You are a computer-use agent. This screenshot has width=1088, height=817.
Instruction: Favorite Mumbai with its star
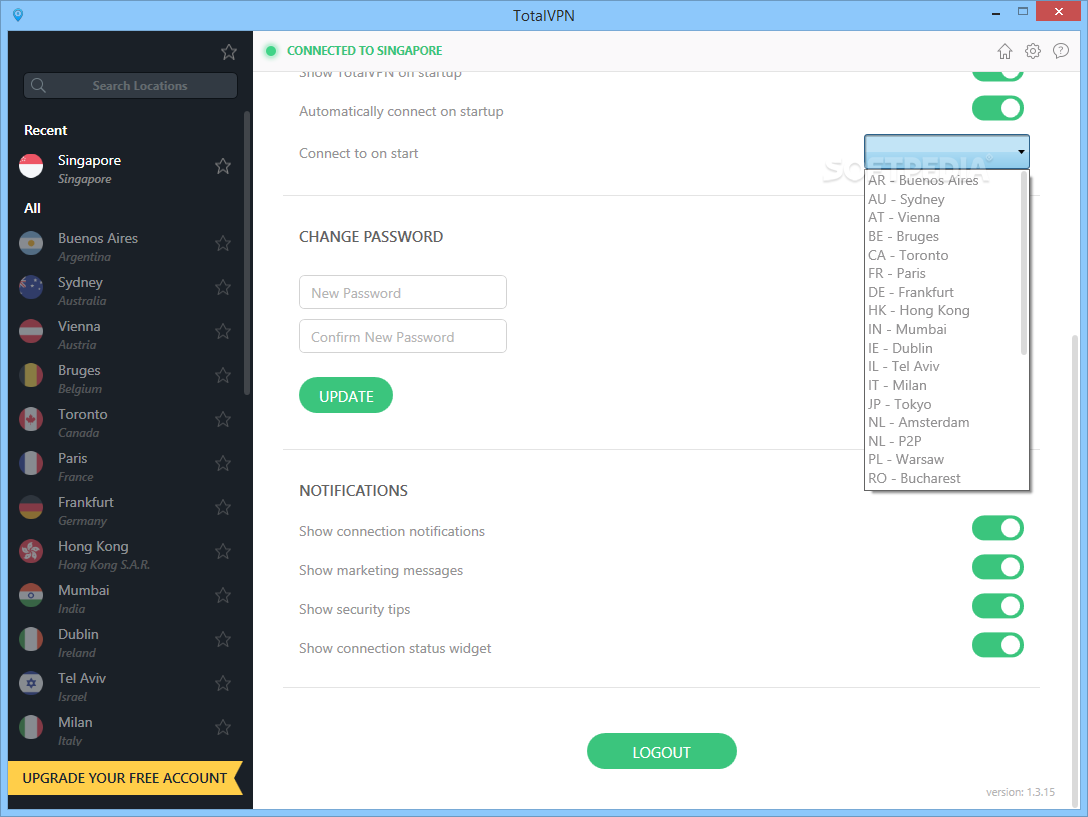point(223,596)
